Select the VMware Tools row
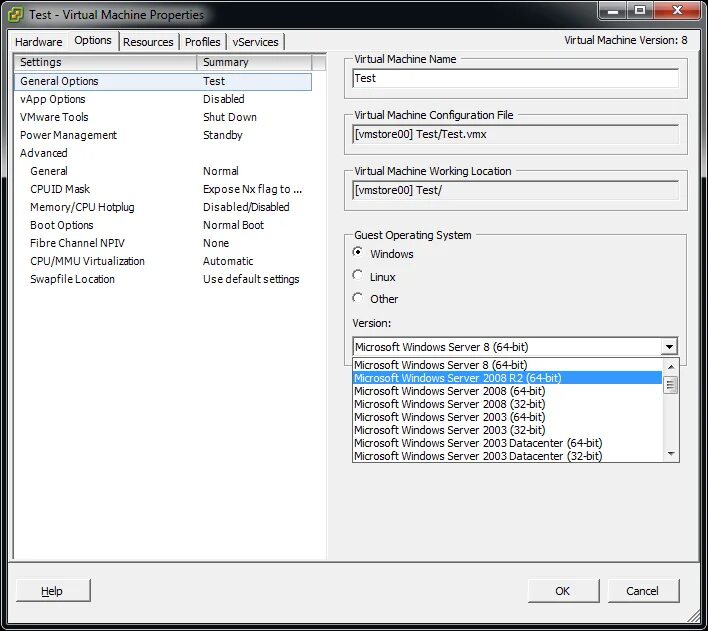 163,117
